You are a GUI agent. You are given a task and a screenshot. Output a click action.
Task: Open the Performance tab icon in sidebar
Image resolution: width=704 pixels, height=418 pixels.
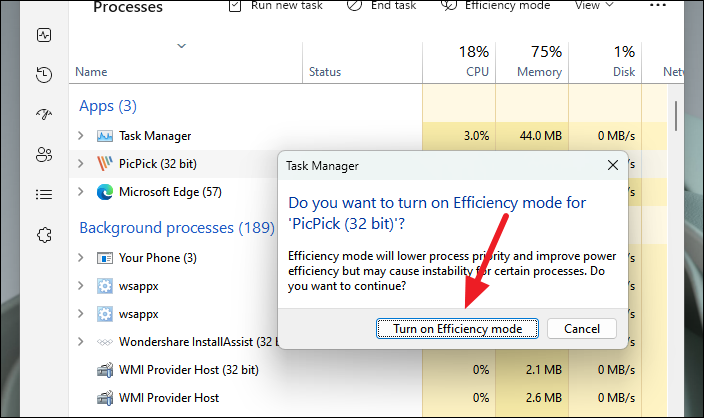pos(44,35)
